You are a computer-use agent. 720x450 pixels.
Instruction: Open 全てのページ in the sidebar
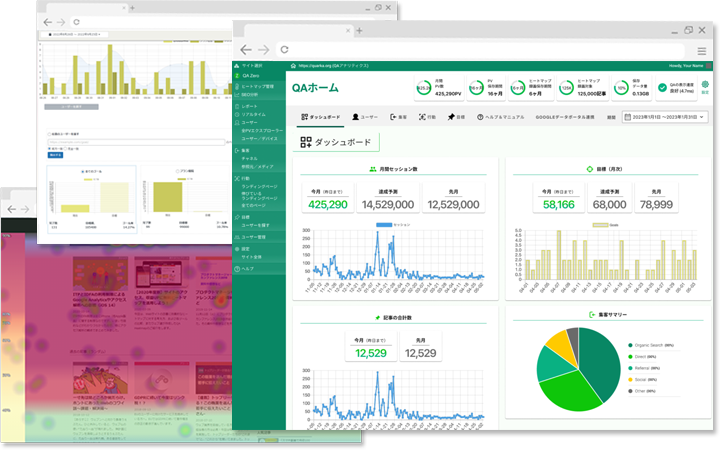point(253,206)
